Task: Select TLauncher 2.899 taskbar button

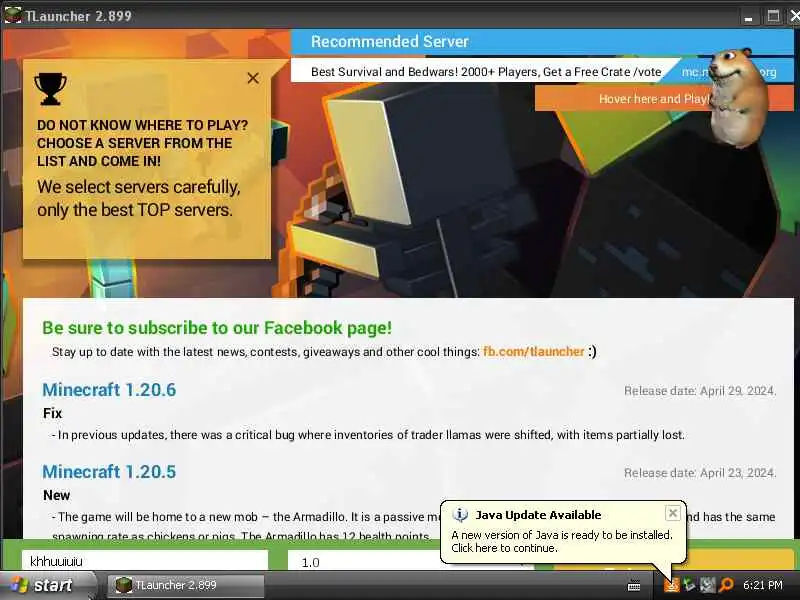Action: tap(186, 585)
